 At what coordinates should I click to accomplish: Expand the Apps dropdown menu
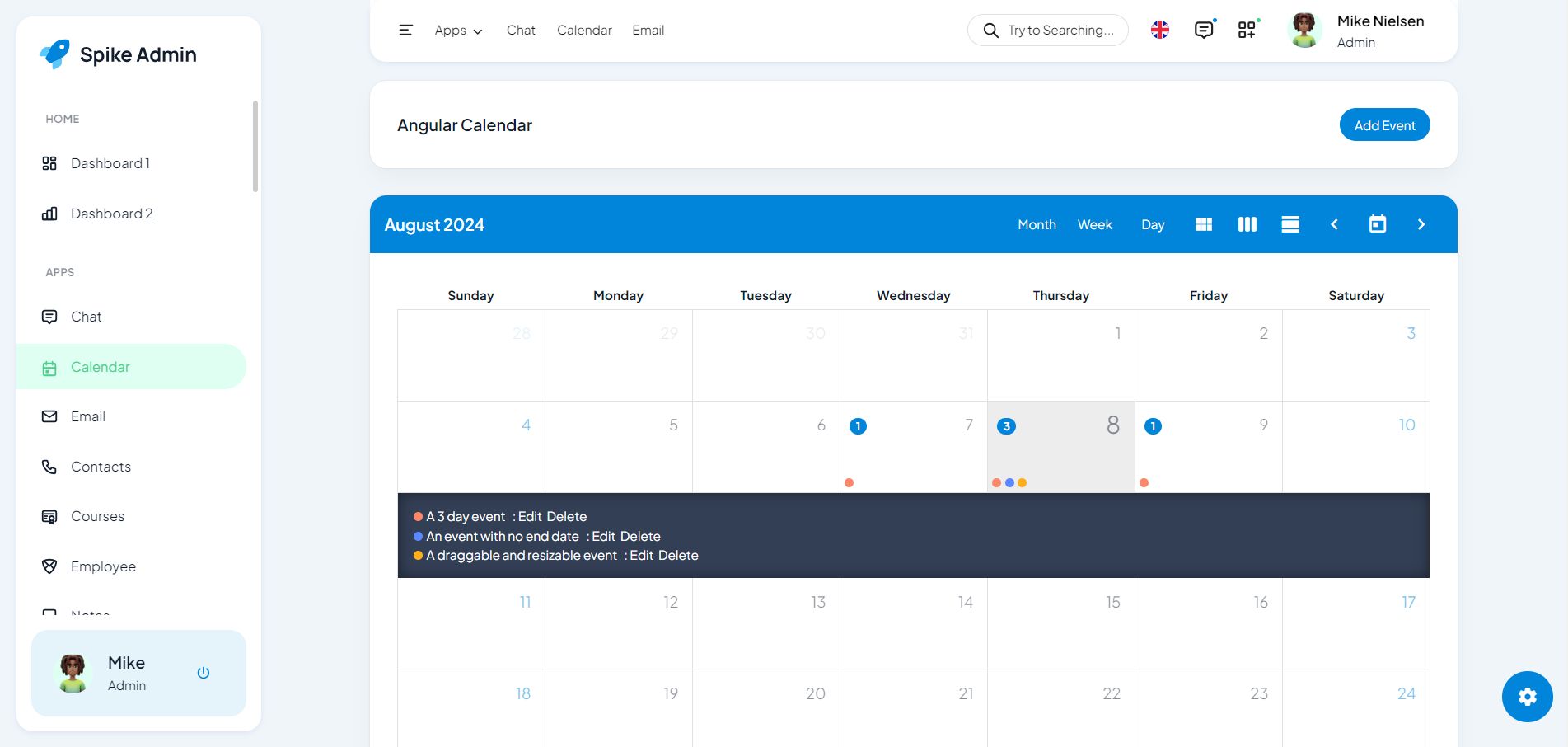point(458,31)
